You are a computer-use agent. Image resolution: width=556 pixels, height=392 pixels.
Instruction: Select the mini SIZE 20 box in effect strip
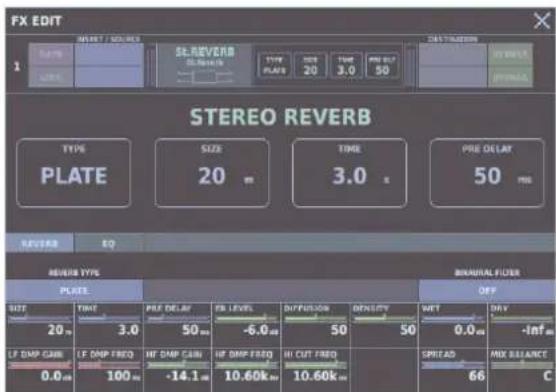310,65
